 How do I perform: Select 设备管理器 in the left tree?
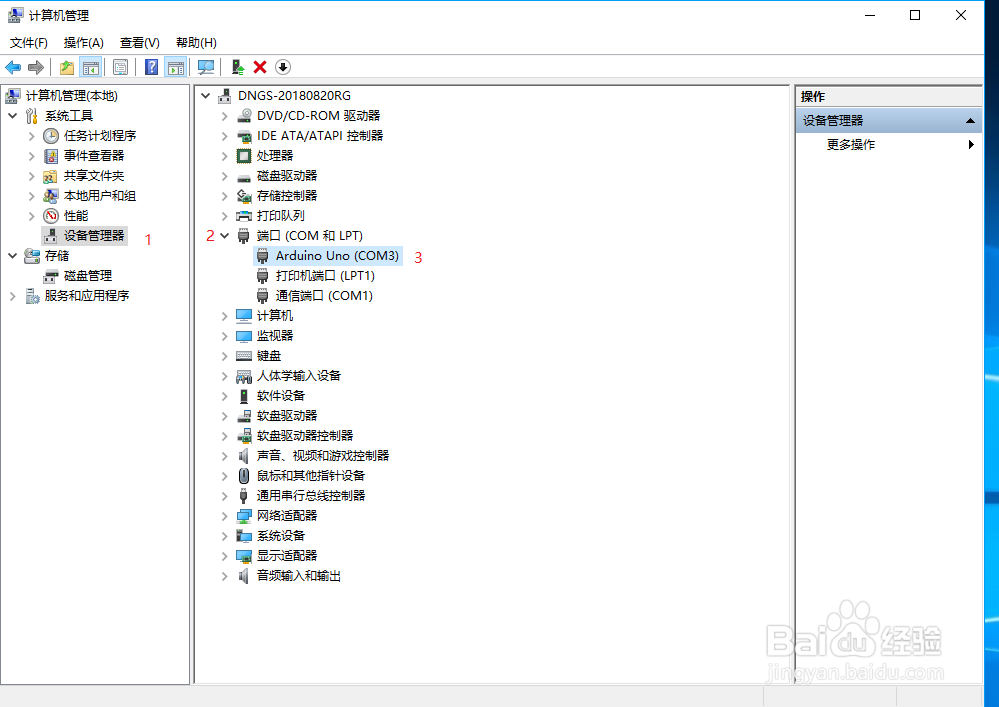pos(94,236)
